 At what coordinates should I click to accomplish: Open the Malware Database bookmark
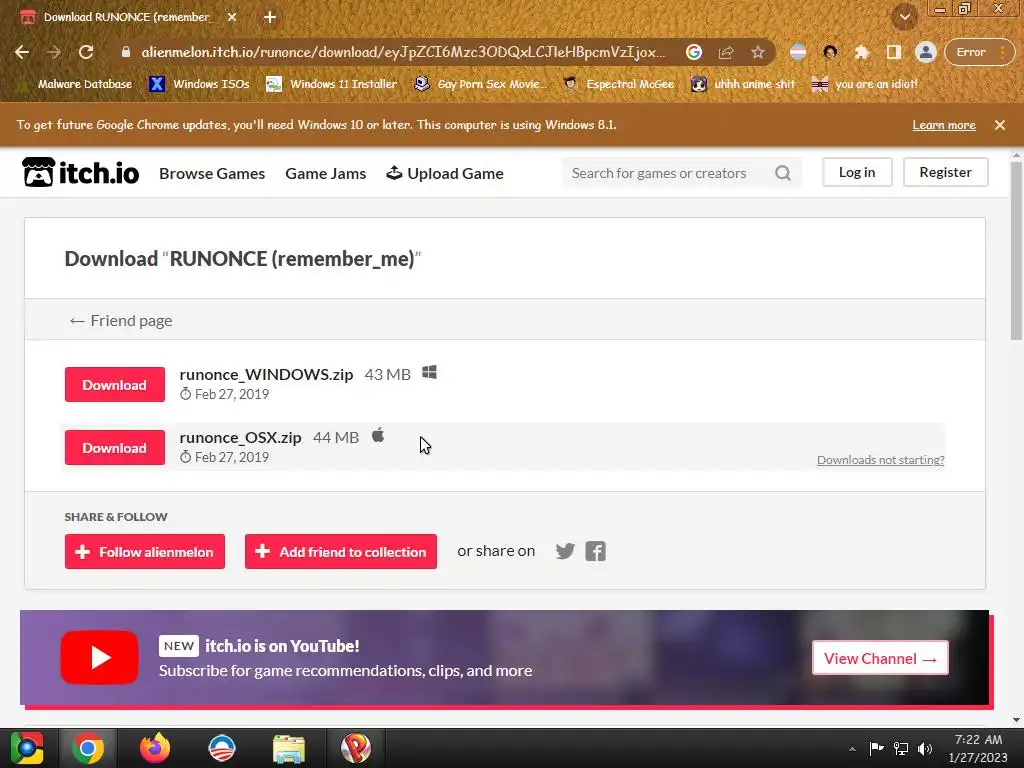click(x=76, y=84)
